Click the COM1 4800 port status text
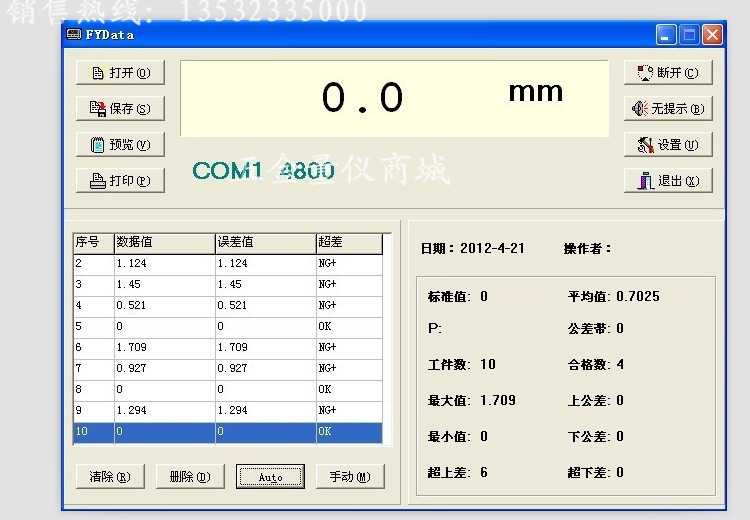 [x=263, y=171]
